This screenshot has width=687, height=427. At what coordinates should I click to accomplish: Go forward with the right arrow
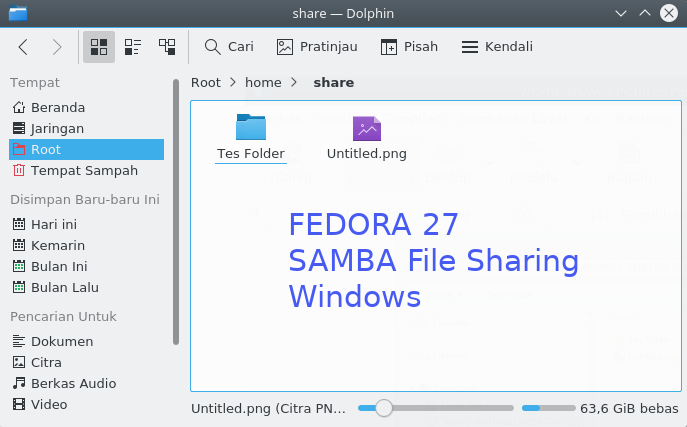[57, 47]
